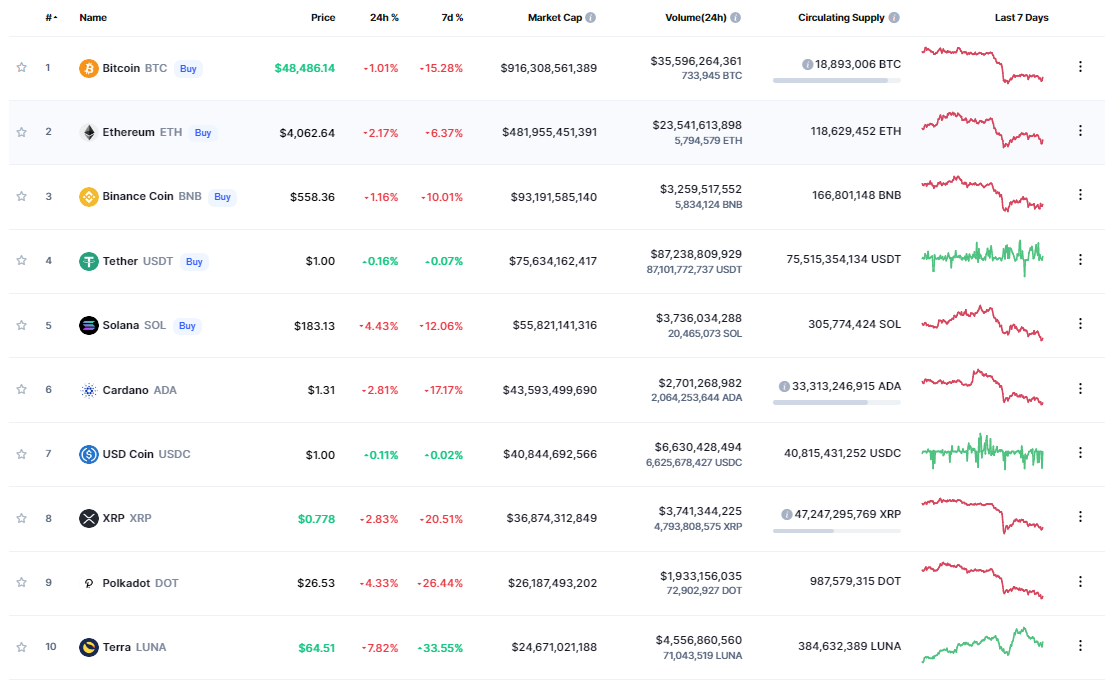
Task: Sort coins by Market Cap header
Action: 555,18
